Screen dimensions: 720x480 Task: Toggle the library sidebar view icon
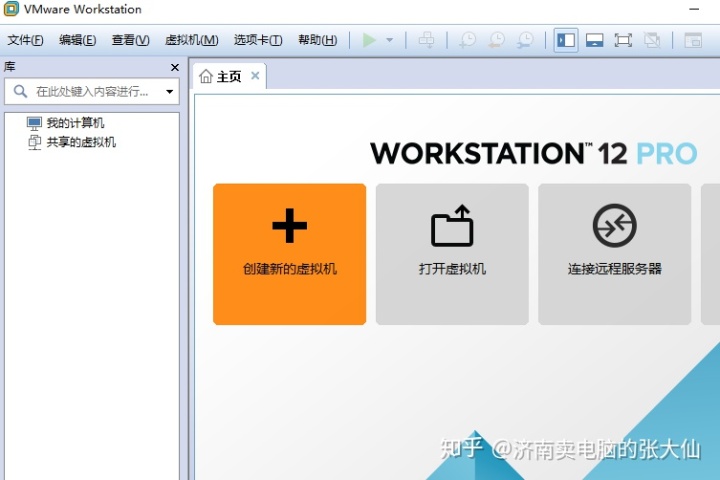click(566, 40)
